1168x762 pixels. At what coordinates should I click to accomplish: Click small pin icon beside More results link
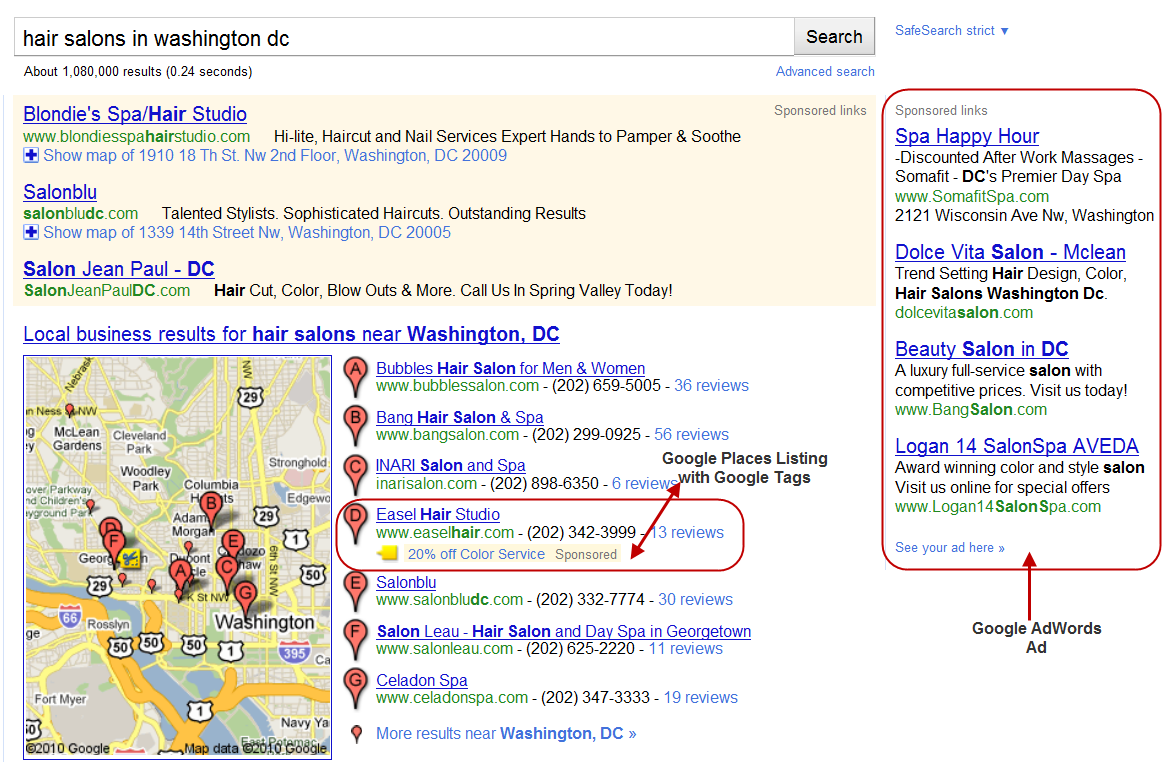click(357, 734)
